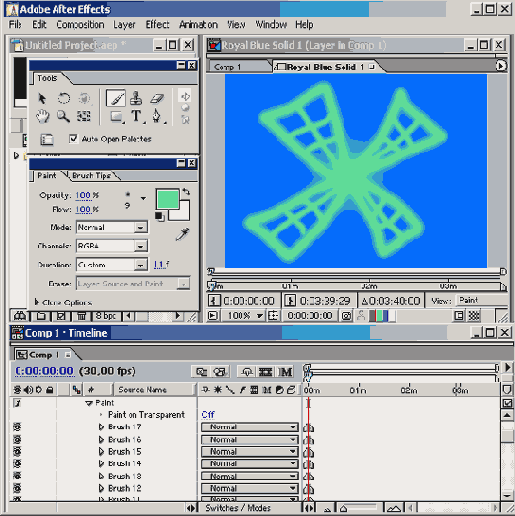
Task: Open the paint Mode dropdown
Action: 112,227
